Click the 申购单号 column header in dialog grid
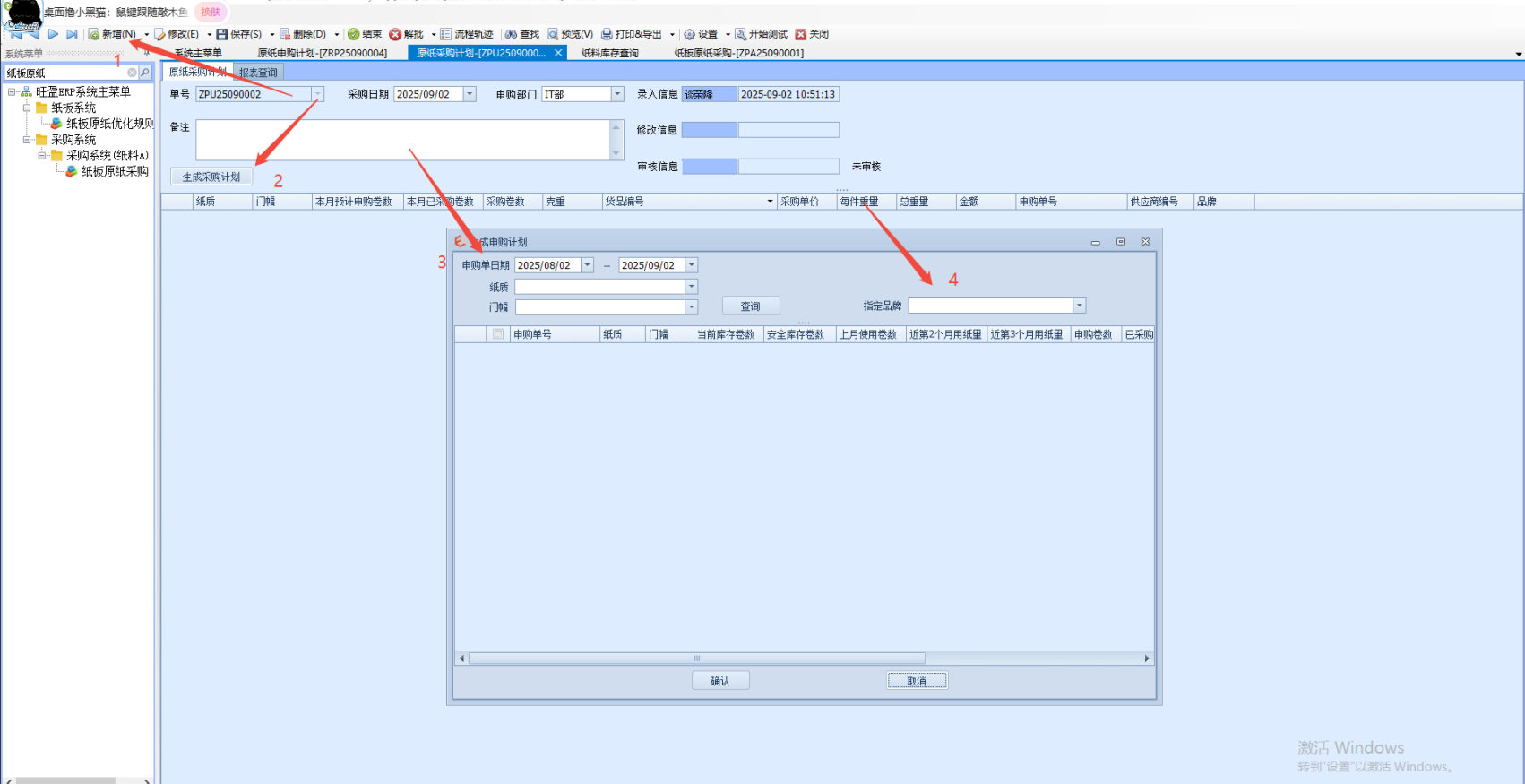 pos(555,334)
